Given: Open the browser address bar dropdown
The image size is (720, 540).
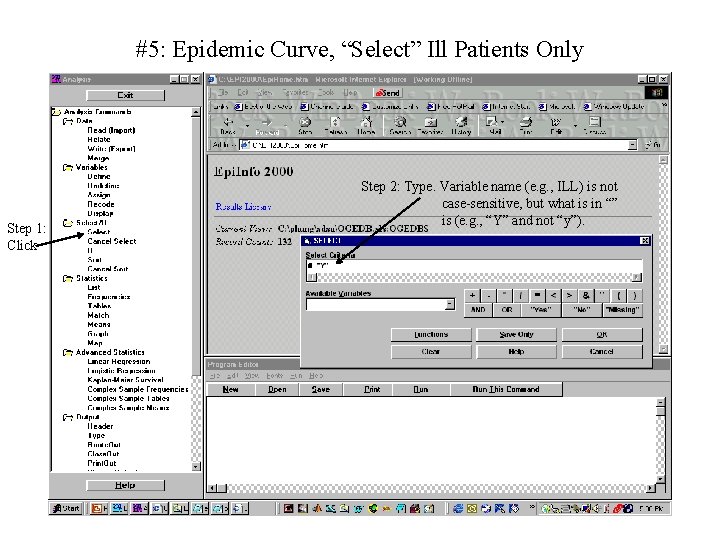Looking at the screenshot, I should pyautogui.click(x=632, y=145).
